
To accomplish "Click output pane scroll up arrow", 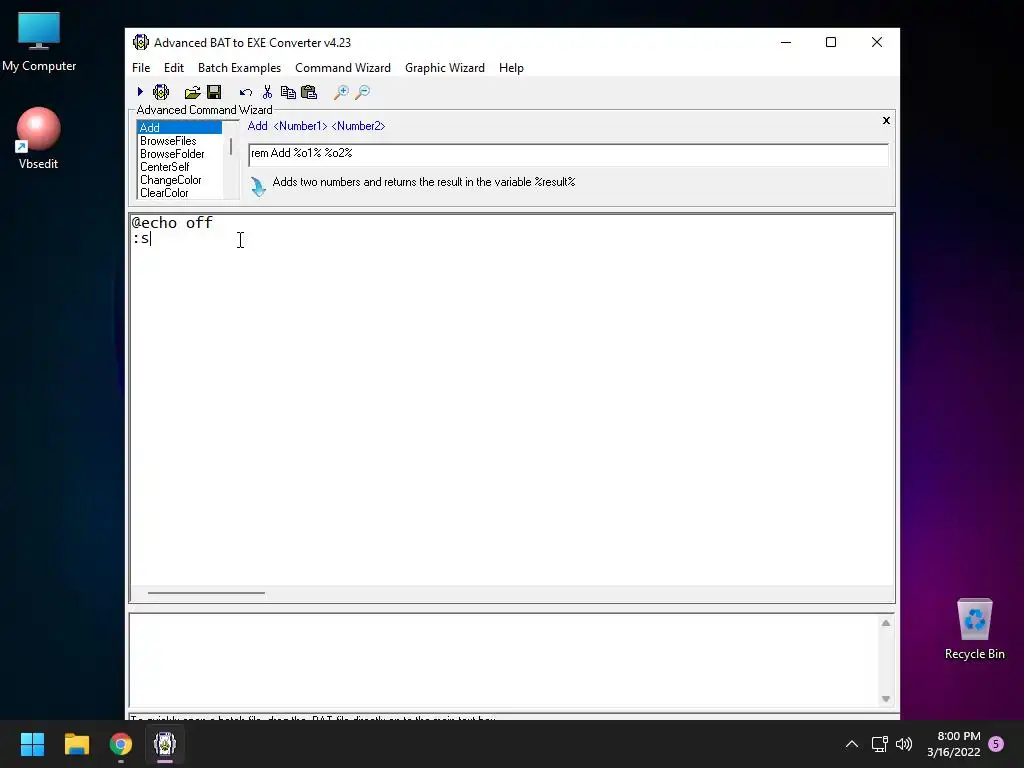I will (x=886, y=623).
